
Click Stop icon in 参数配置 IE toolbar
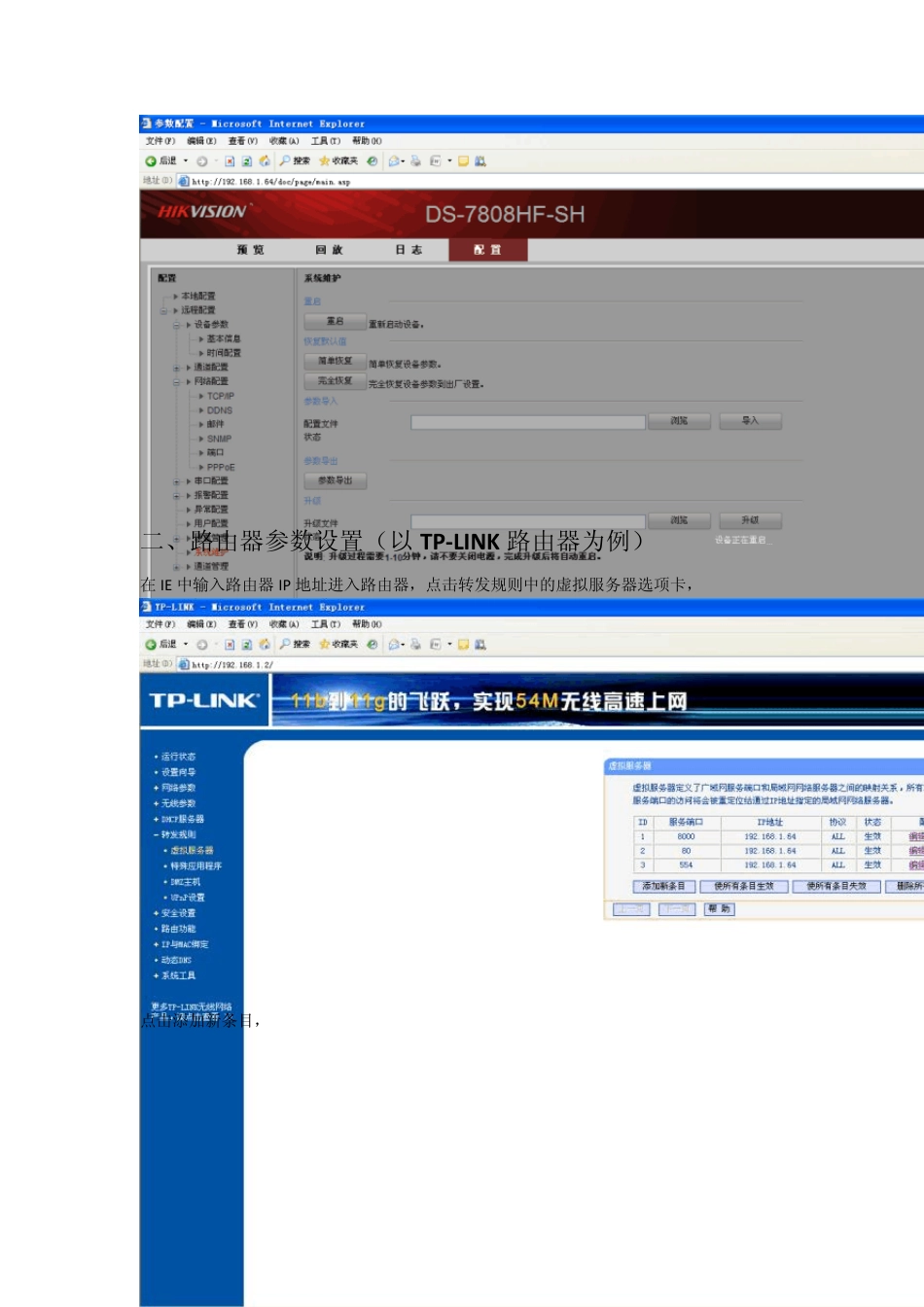tap(231, 161)
